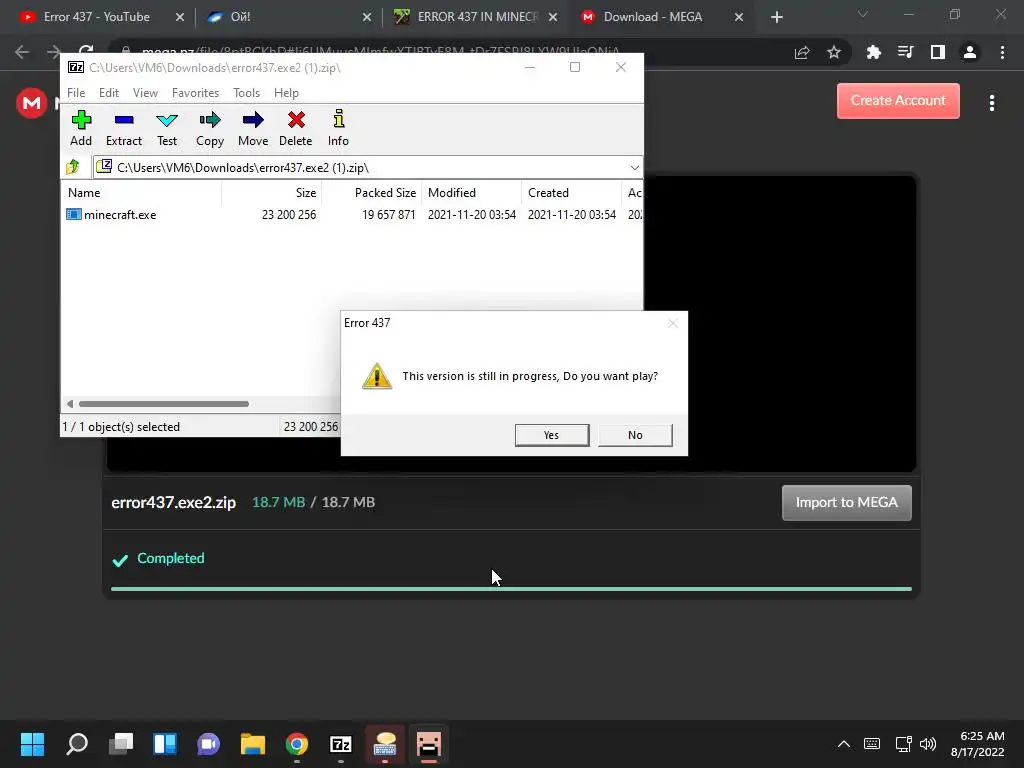
Task: Click the Delete tool in 7-Zip
Action: coord(296,128)
